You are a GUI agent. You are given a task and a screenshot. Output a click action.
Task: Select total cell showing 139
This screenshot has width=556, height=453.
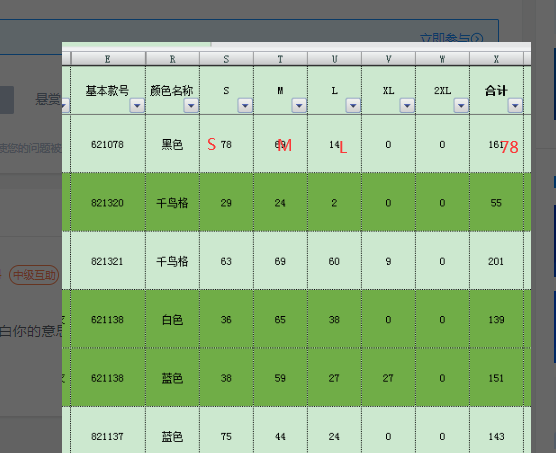pyautogui.click(x=496, y=319)
